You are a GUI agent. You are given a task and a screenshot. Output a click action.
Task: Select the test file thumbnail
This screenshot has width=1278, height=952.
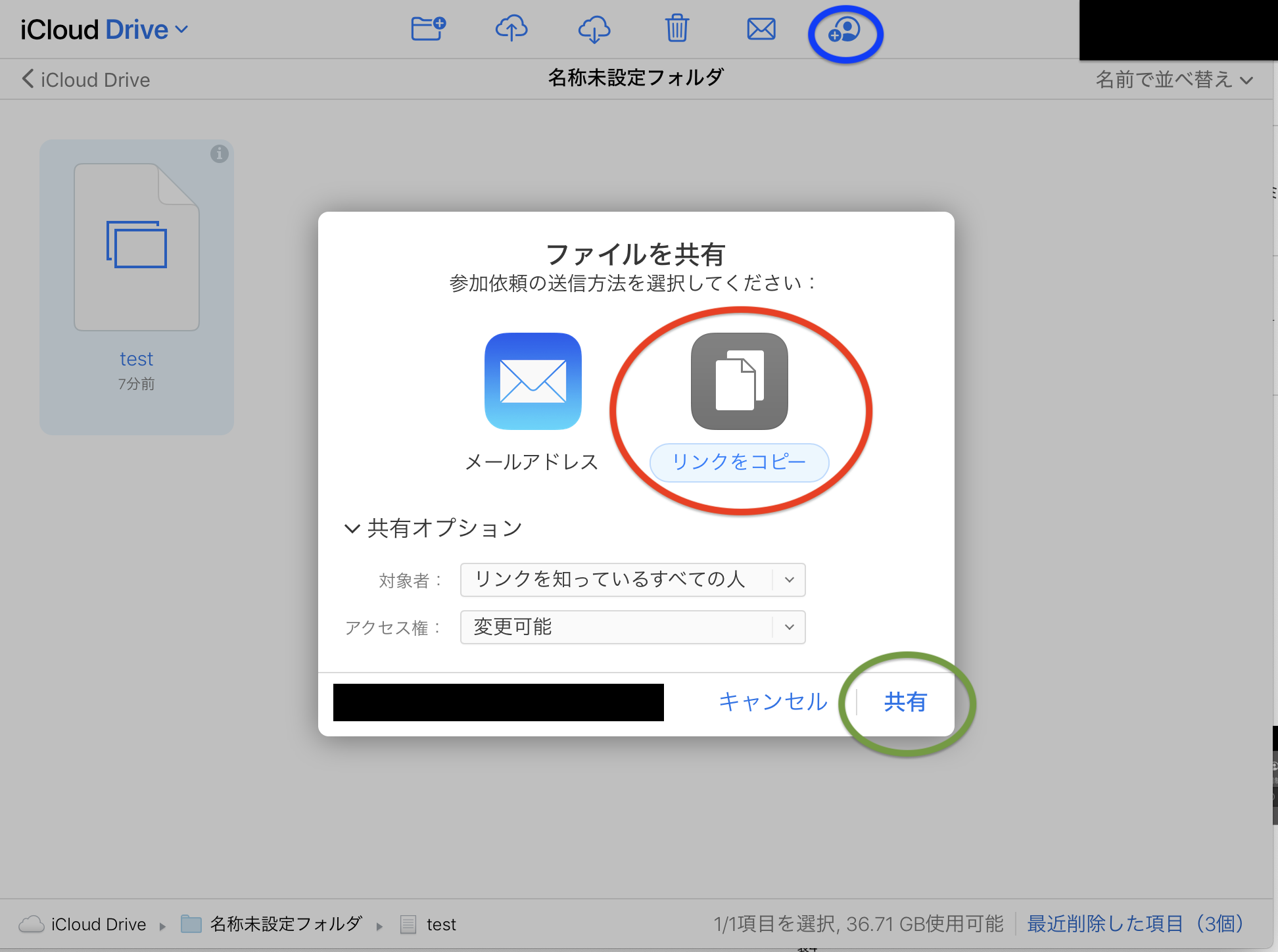click(x=137, y=247)
